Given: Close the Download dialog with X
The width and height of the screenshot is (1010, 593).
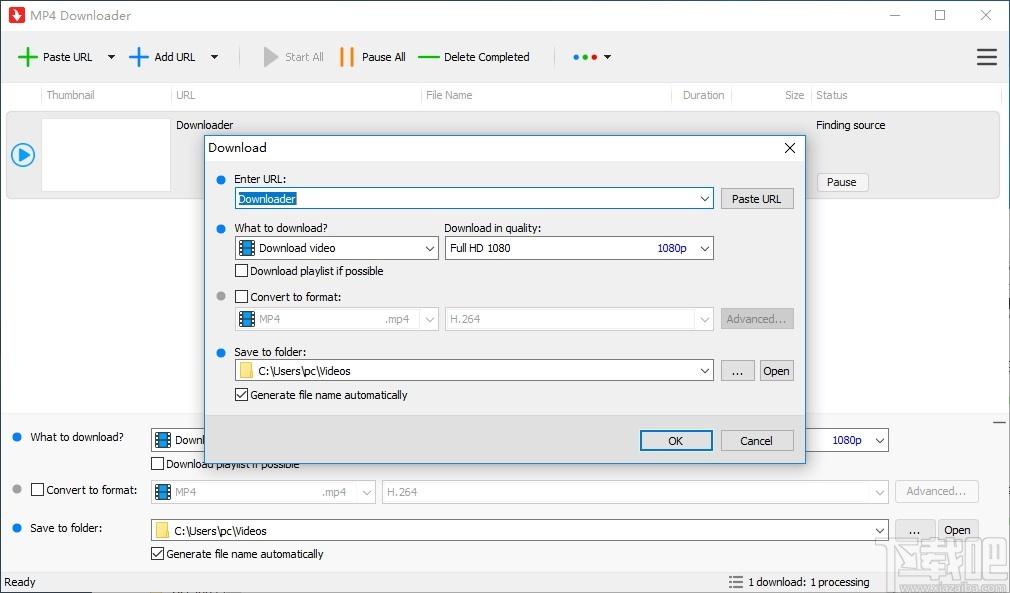Looking at the screenshot, I should tap(790, 148).
